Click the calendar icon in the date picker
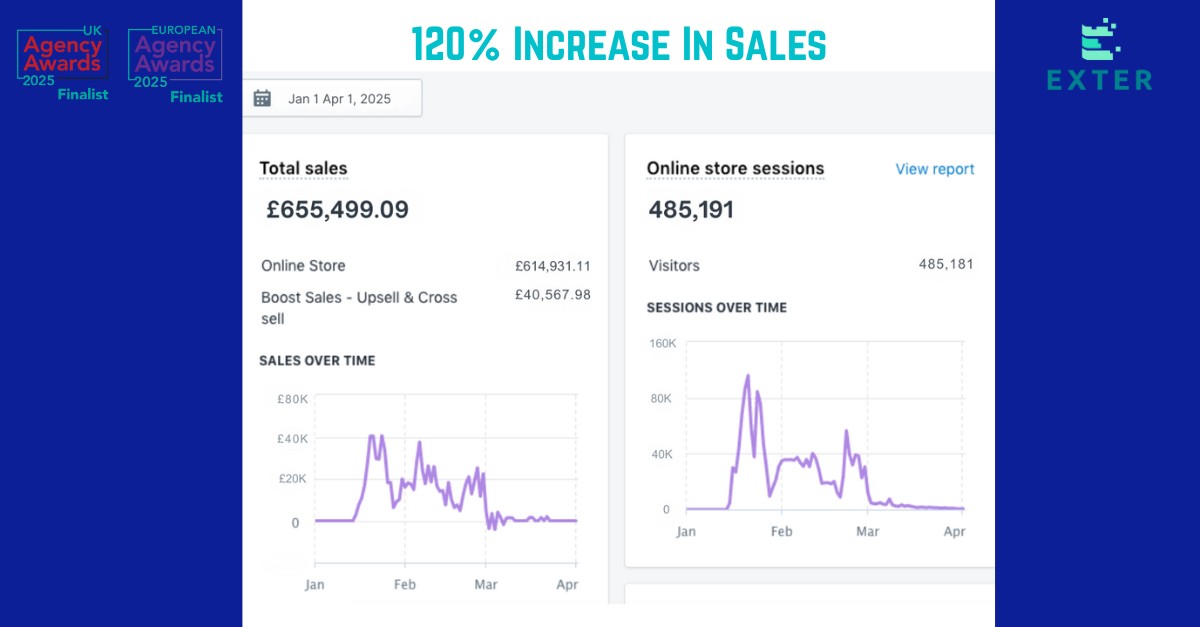Viewport: 1200px width, 627px height. click(x=262, y=98)
